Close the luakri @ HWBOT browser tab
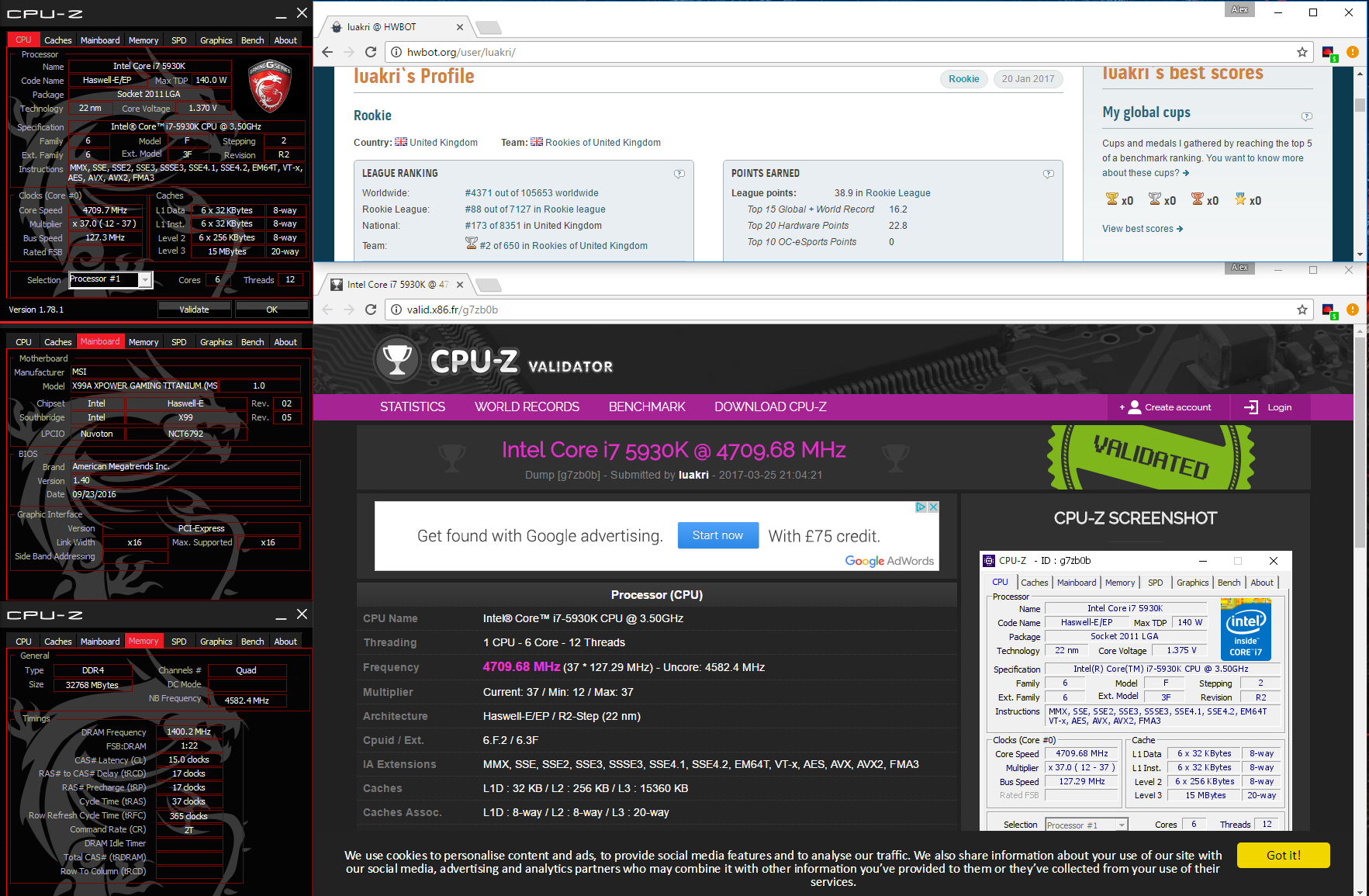Screen dimensions: 1369x896 (460, 27)
